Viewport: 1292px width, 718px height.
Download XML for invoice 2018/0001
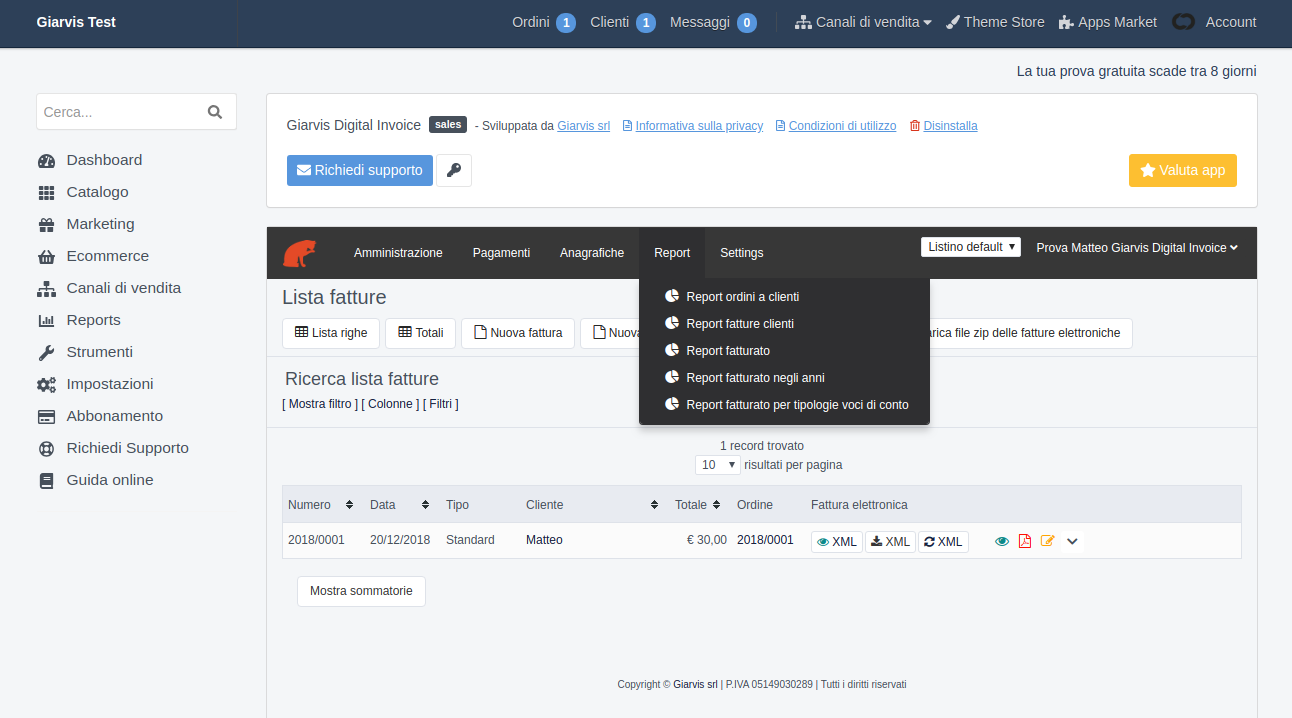click(891, 542)
